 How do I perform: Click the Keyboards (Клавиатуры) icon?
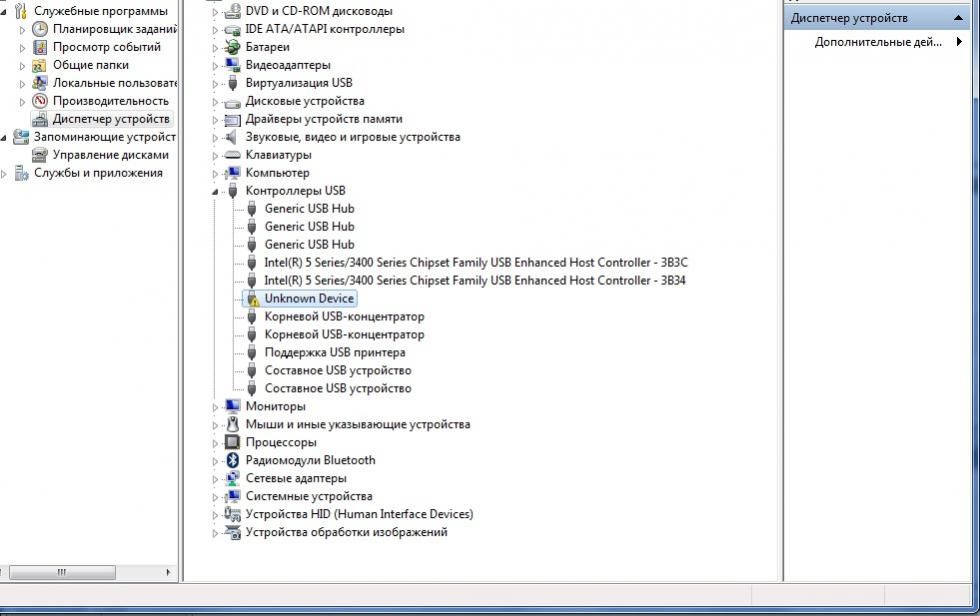point(232,155)
